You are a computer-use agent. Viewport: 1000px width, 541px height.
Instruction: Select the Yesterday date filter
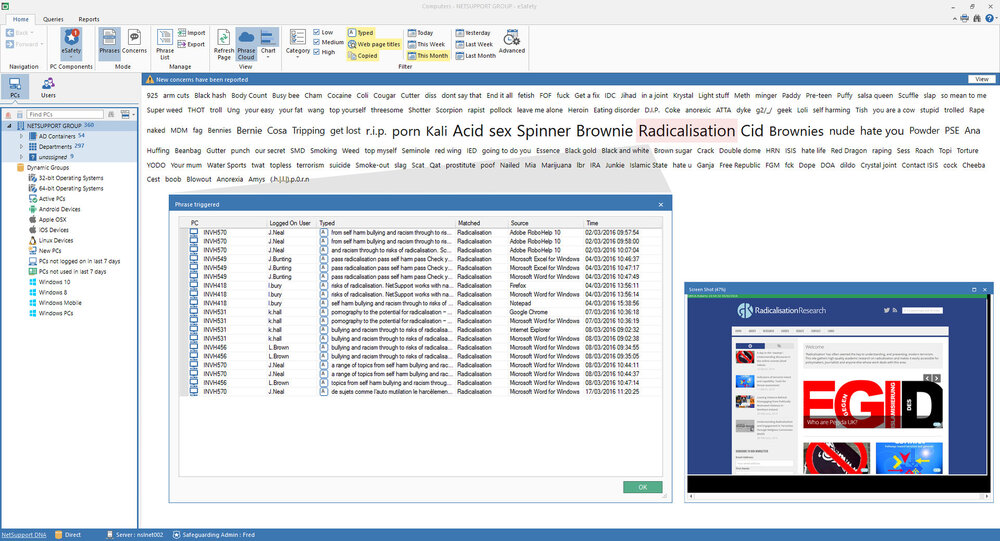pos(473,33)
